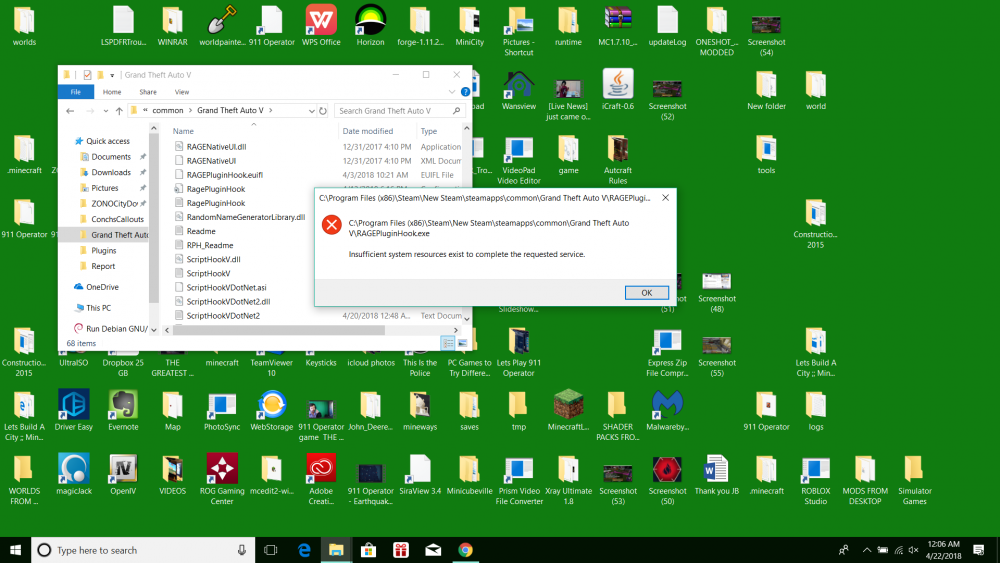Switch to the Home ribbon tab
This screenshot has height=563, width=1000.
click(x=112, y=92)
